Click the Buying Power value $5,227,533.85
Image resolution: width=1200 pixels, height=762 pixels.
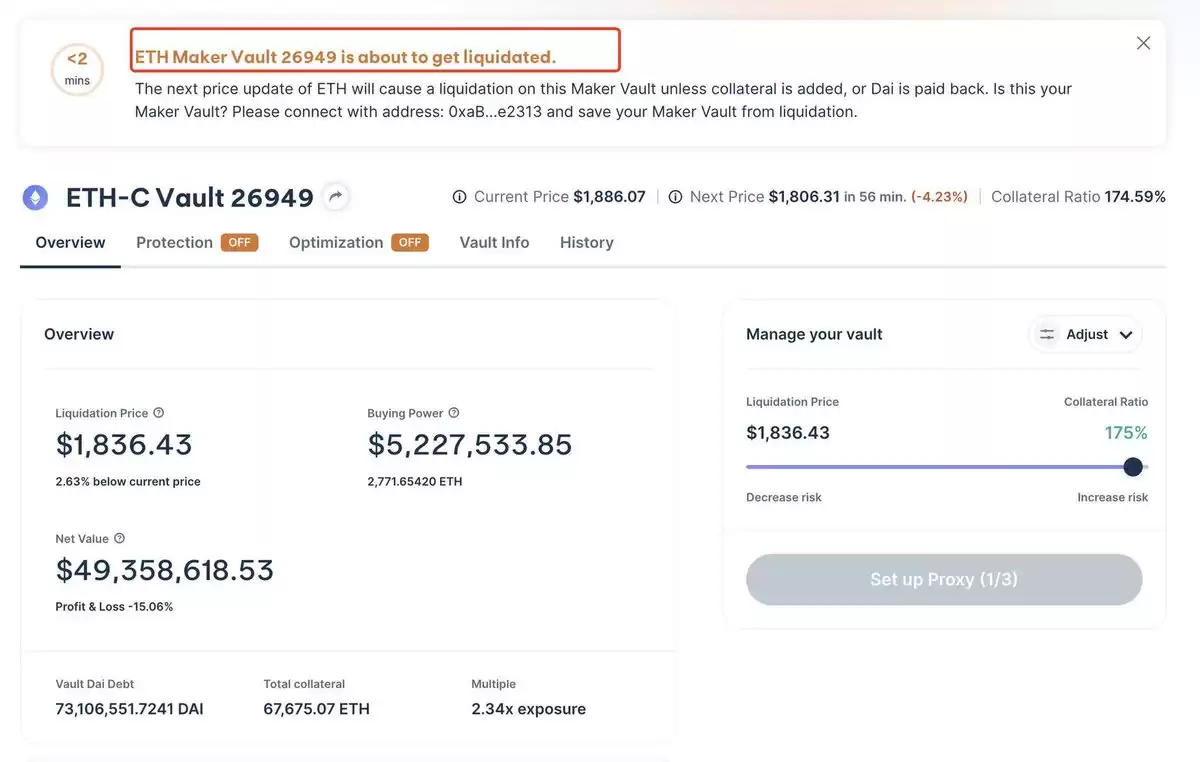click(x=470, y=445)
